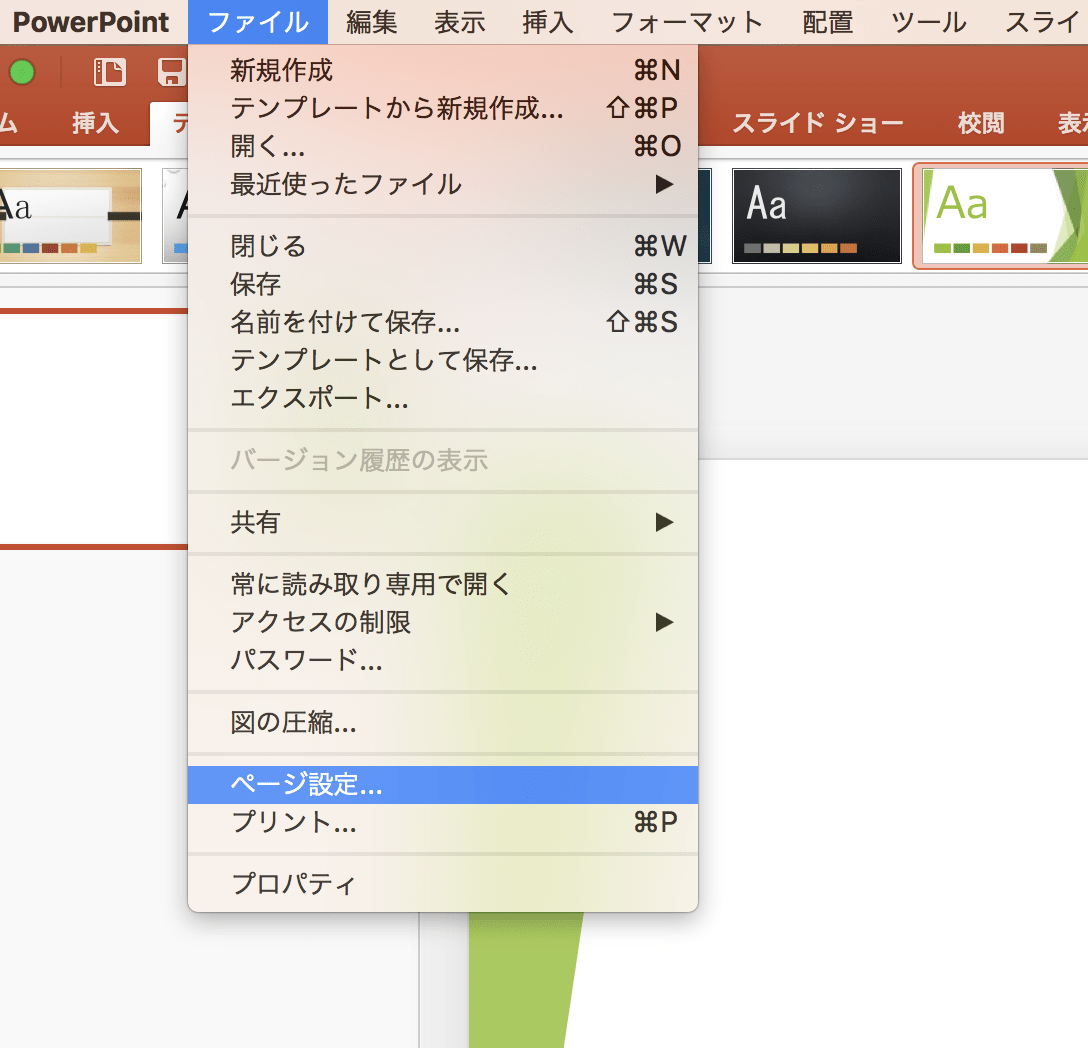Open the 編集 menu

372,22
